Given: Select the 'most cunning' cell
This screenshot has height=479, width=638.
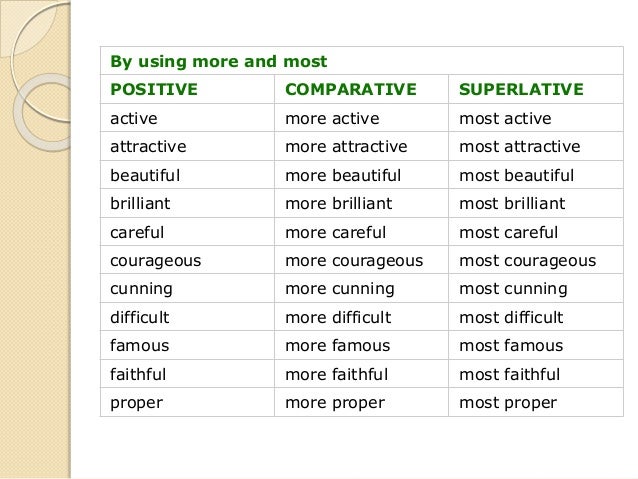Looking at the screenshot, I should [x=513, y=289].
